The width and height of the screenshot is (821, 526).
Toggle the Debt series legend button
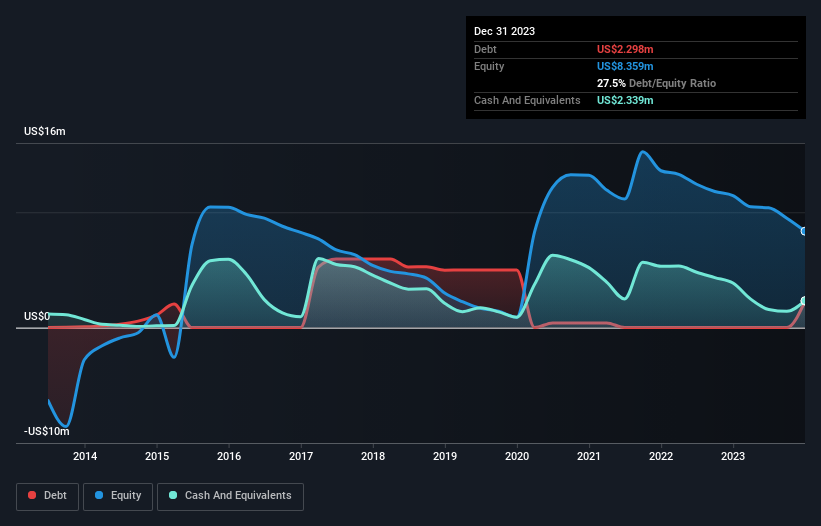coord(47,496)
